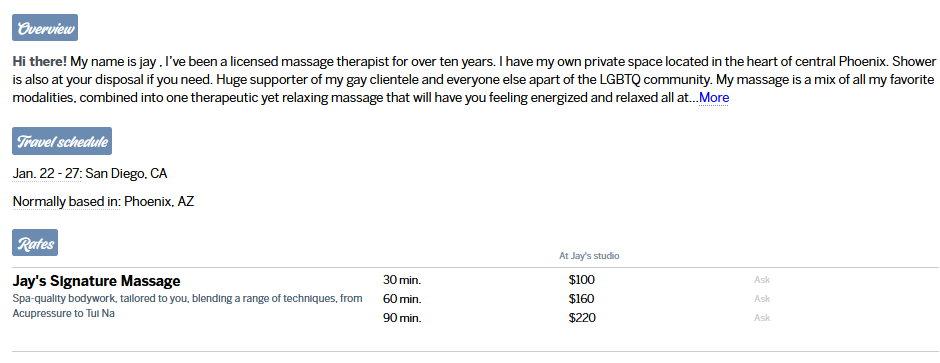The image size is (940, 363).
Task: Click the Jan. 22 - 27 travel dates
Action: pyautogui.click(x=47, y=174)
